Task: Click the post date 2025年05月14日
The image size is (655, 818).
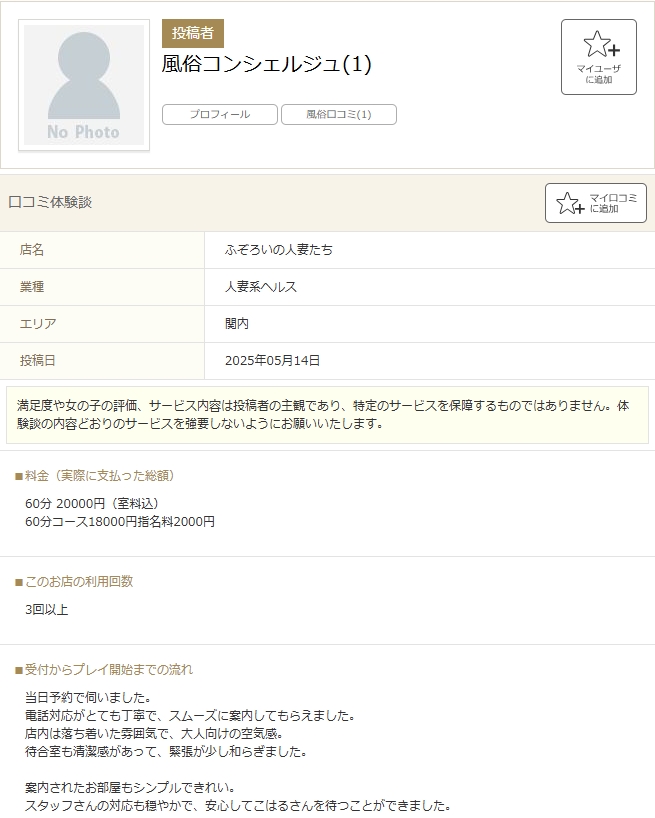Action: coord(272,361)
